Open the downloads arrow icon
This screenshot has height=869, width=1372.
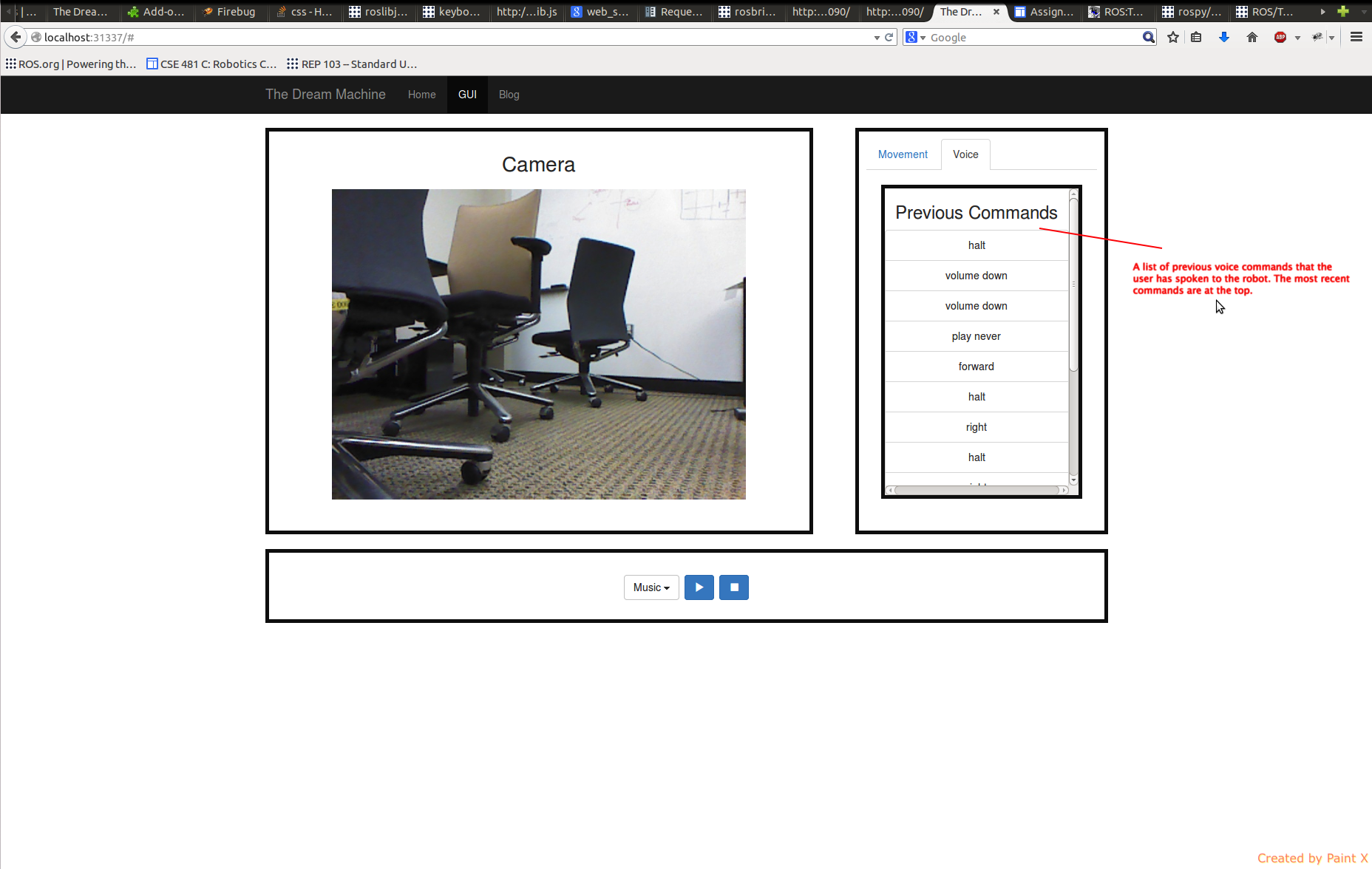[1224, 37]
